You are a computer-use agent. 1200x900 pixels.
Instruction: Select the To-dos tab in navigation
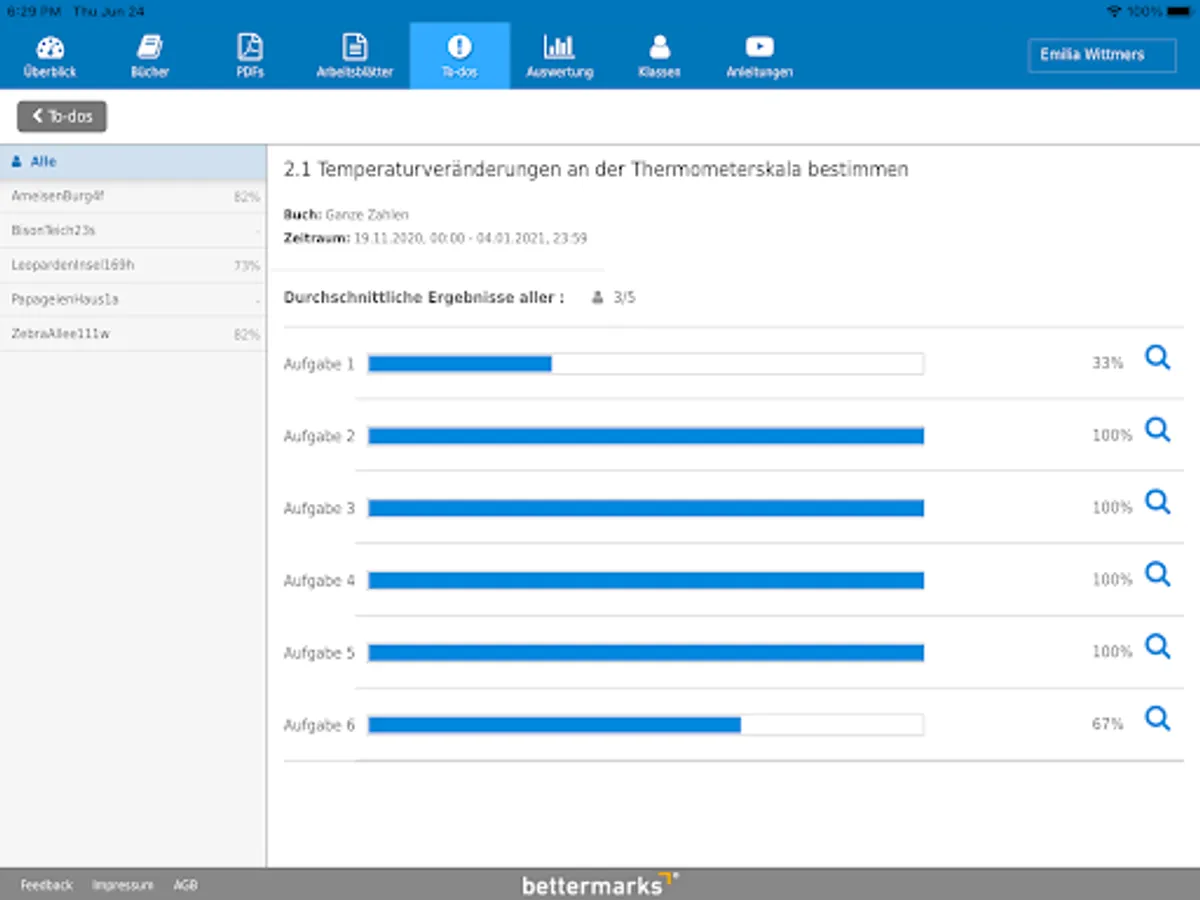click(459, 56)
